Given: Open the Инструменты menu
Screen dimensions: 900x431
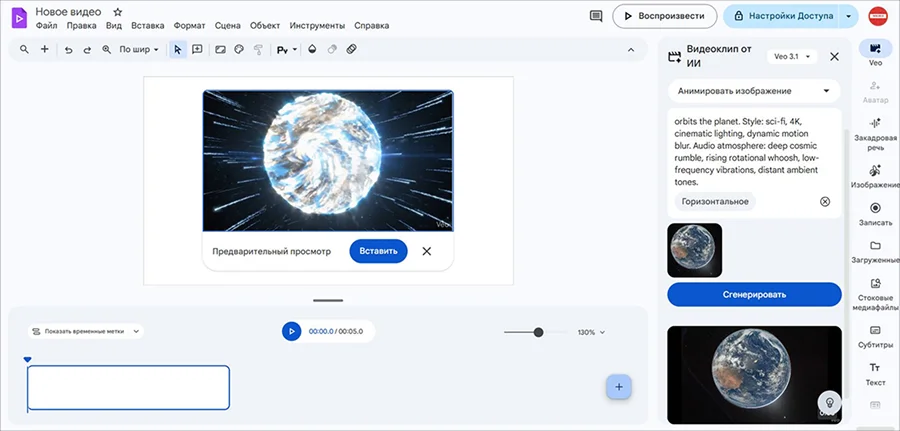Looking at the screenshot, I should (x=317, y=25).
